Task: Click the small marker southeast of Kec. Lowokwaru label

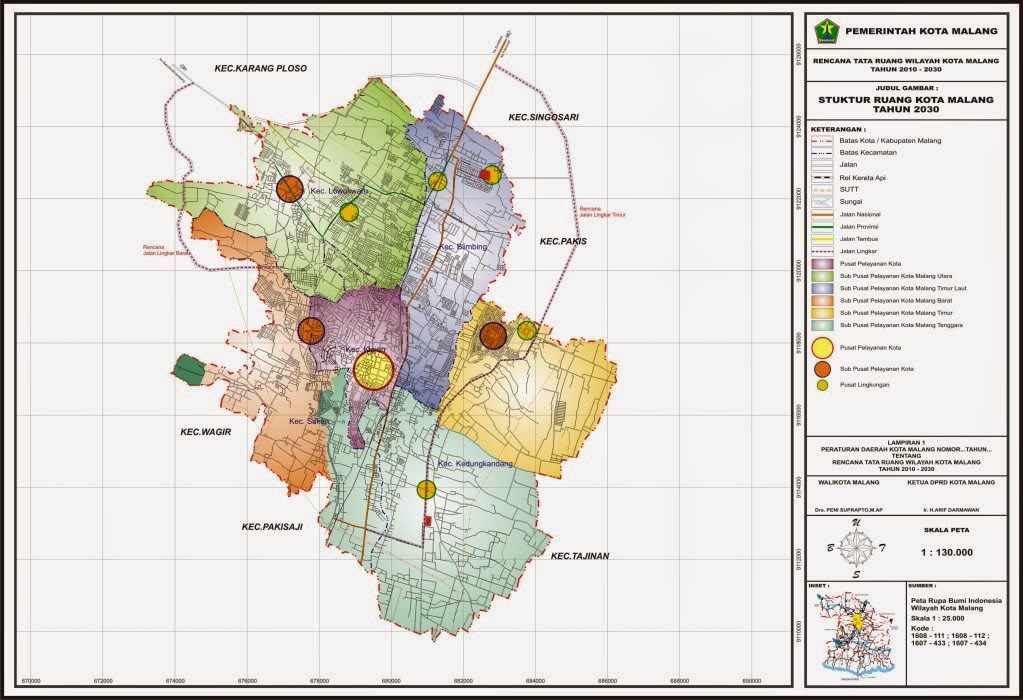Action: click(350, 212)
